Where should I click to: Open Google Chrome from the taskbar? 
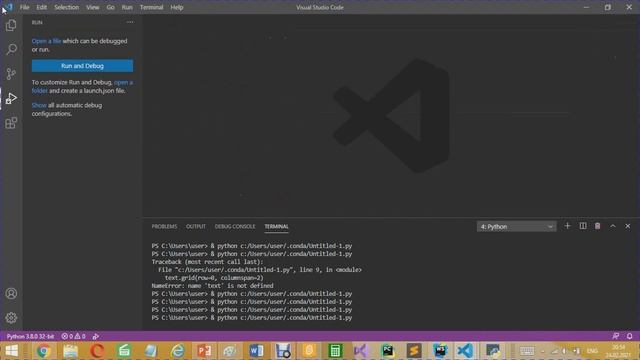[44, 351]
